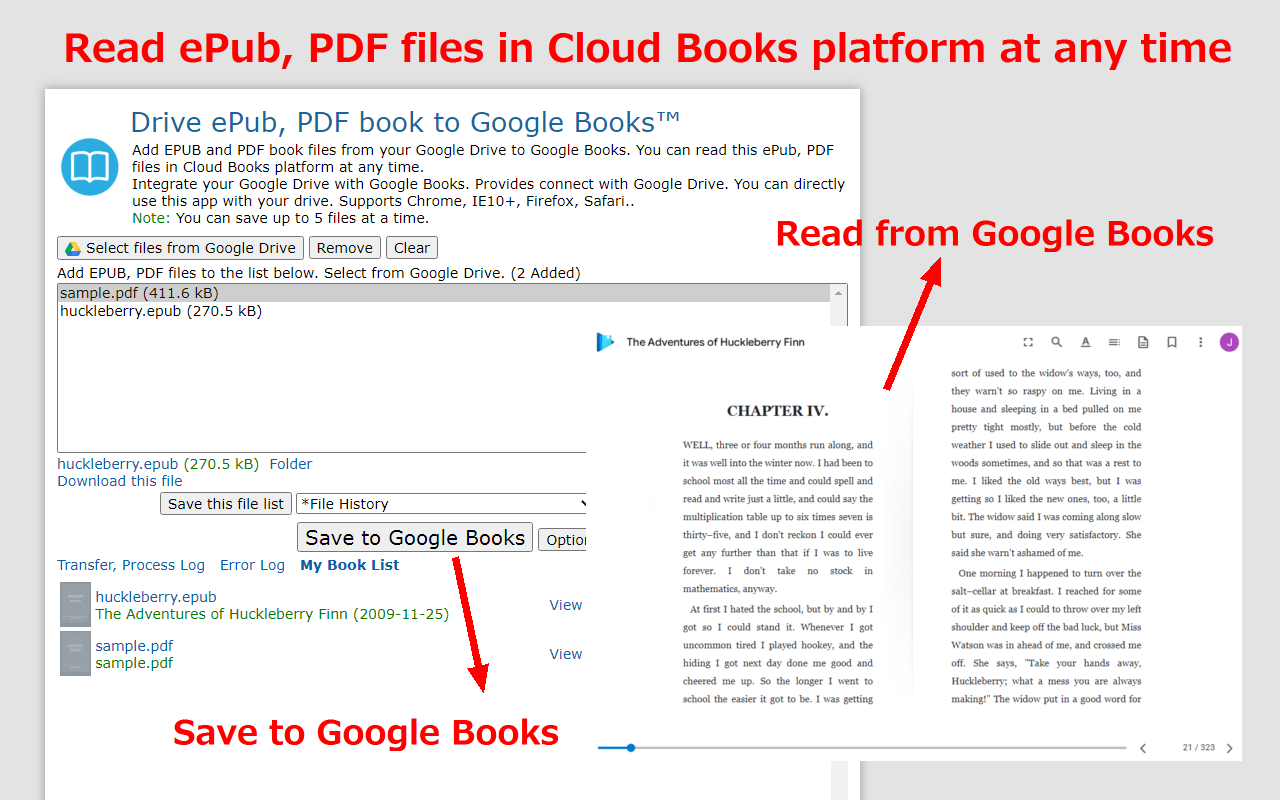Image resolution: width=1280 pixels, height=800 pixels.
Task: Click Save this file list button
Action: (226, 504)
